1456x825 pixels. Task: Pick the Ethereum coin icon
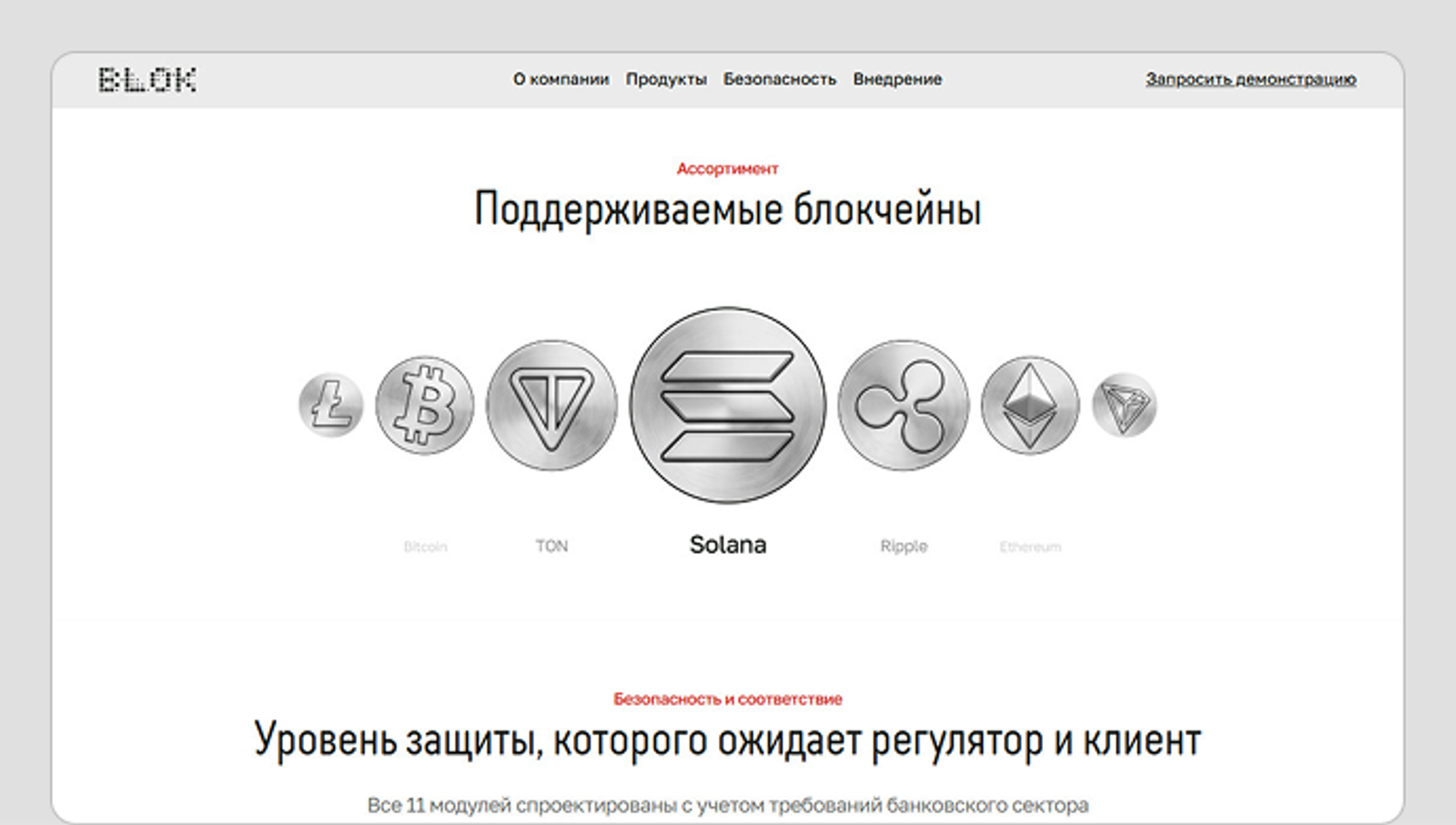[x=1030, y=405]
